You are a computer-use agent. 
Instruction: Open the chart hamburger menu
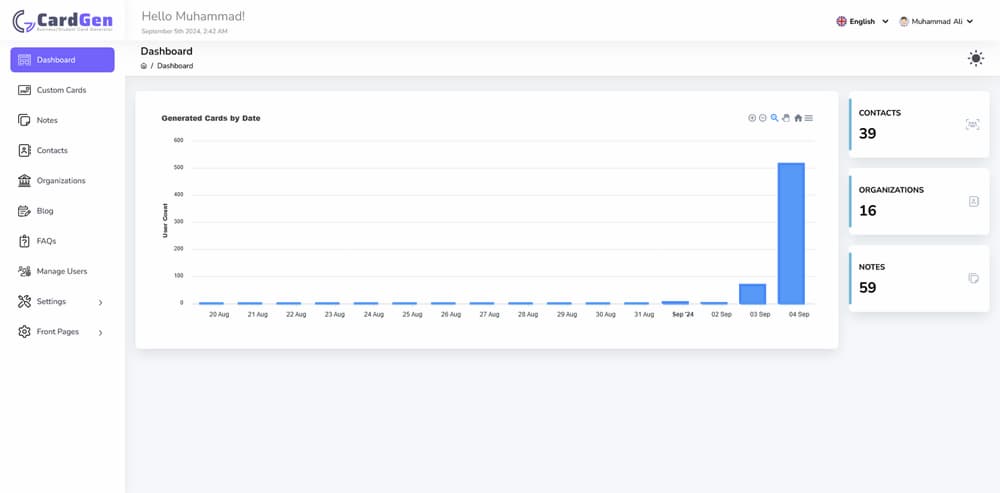point(809,118)
